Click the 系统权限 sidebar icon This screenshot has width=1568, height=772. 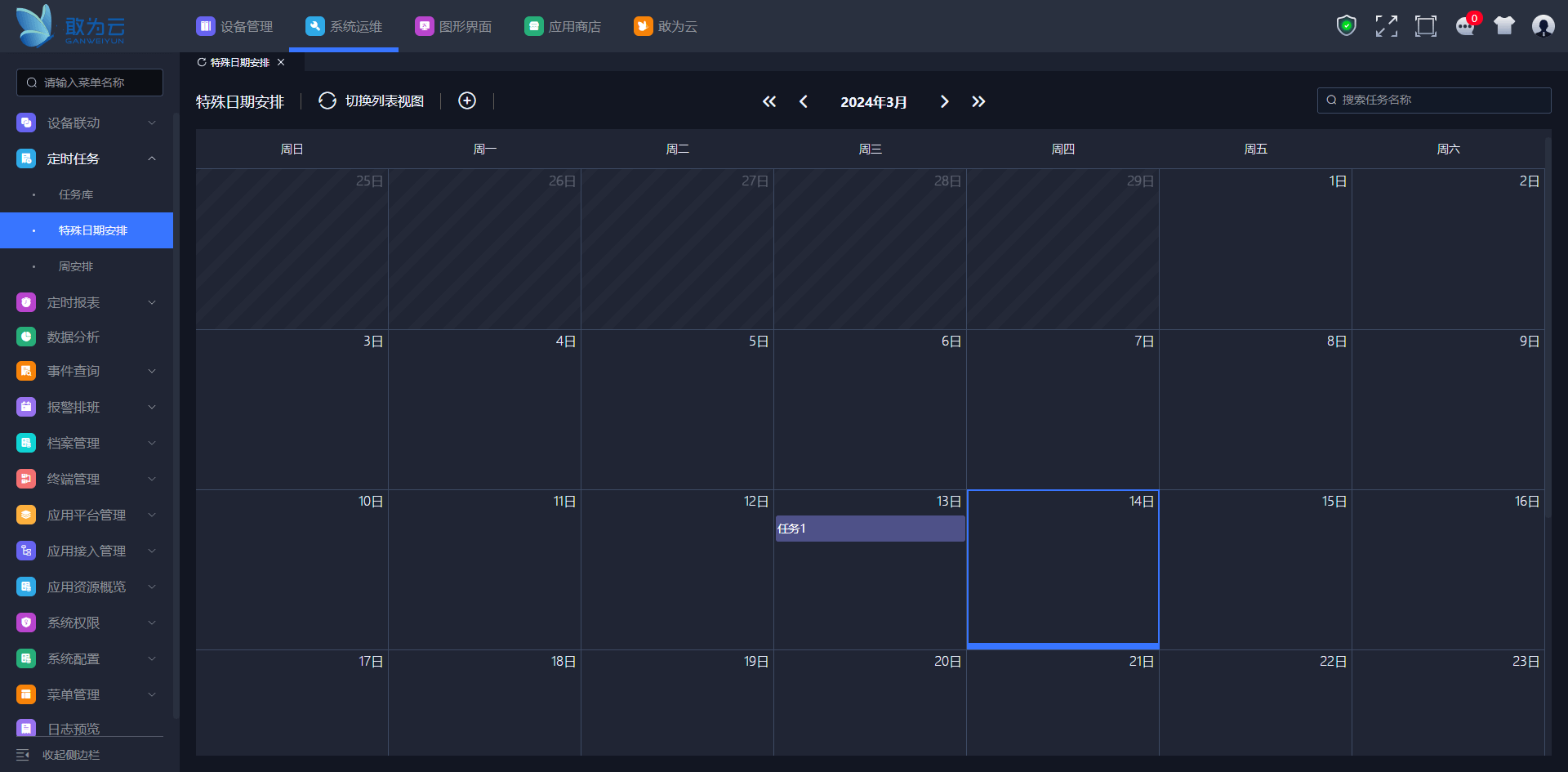point(26,623)
